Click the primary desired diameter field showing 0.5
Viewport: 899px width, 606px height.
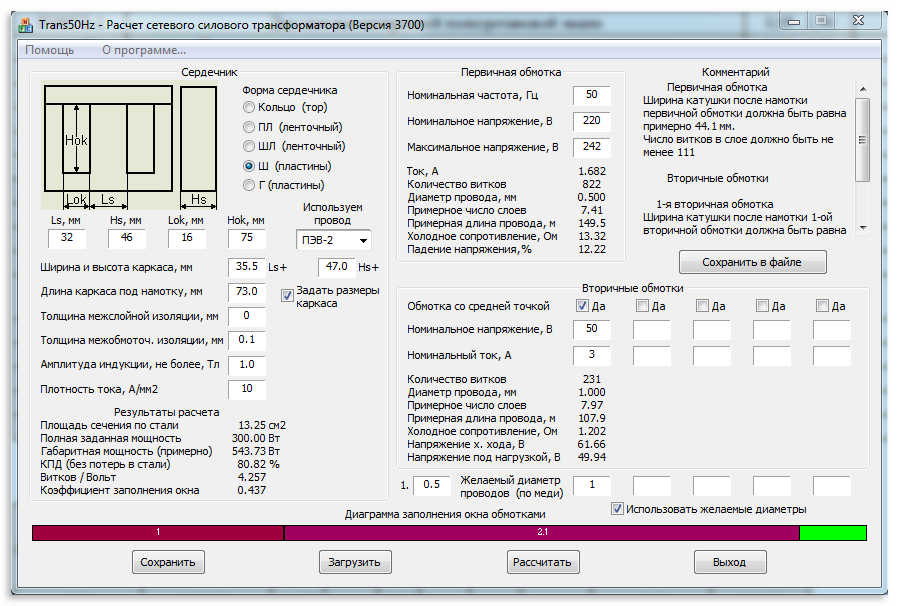tap(432, 486)
